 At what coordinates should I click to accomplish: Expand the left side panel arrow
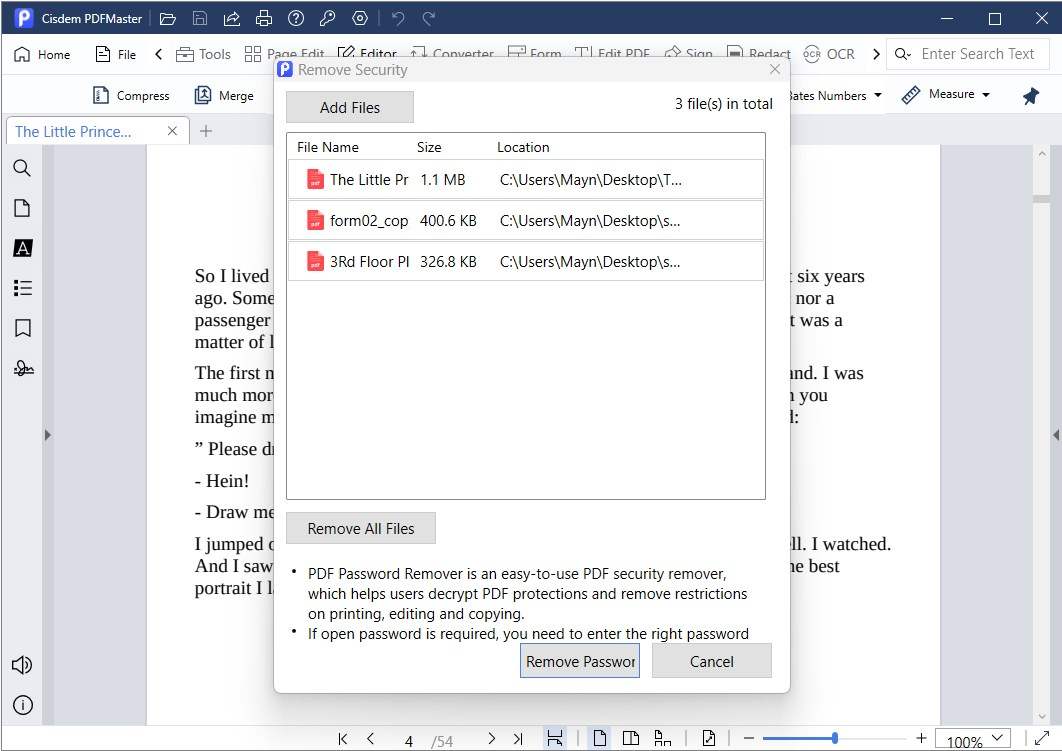pos(47,435)
